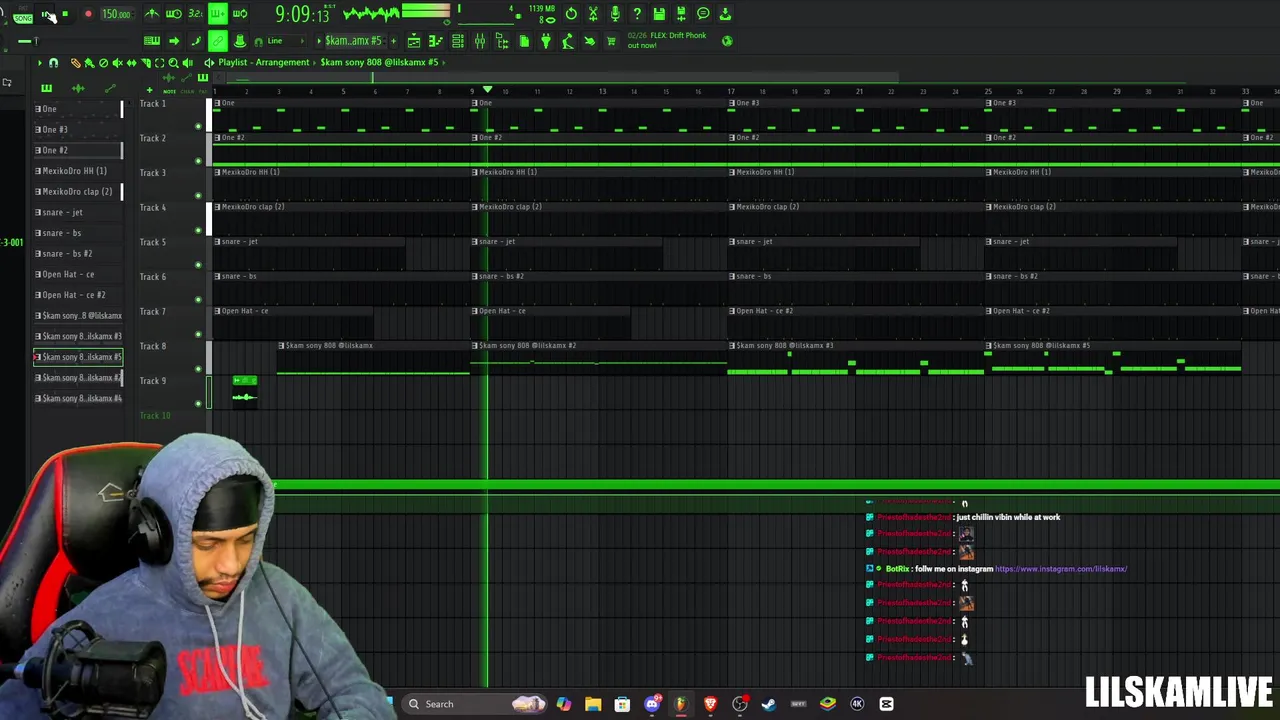Screen dimensions: 1280x720
Task: Click the stamp tool icon
Action: [x=240, y=41]
